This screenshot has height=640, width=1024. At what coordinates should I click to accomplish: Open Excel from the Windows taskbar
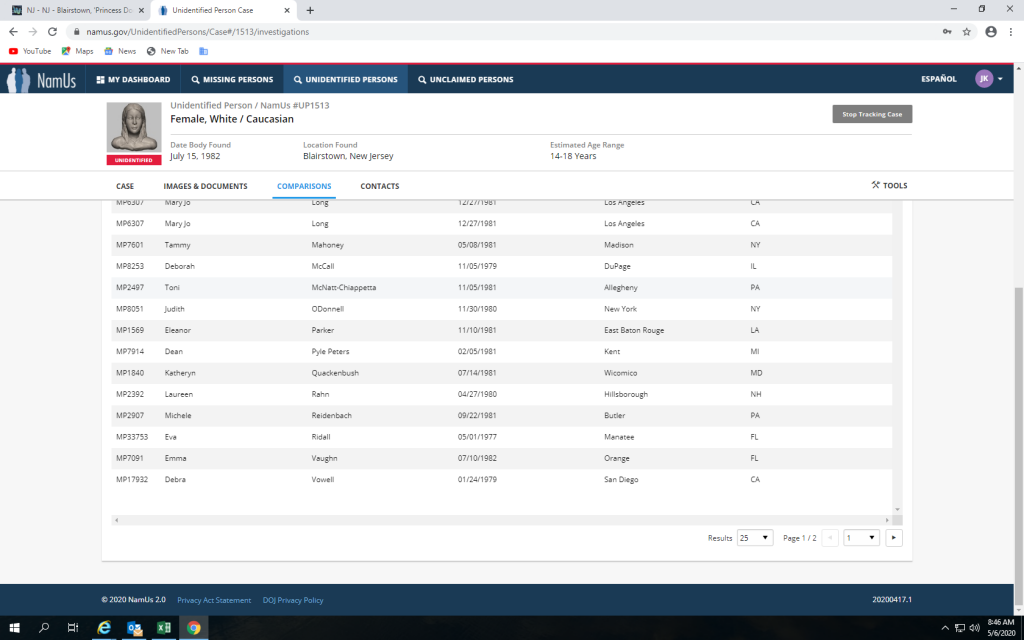click(163, 628)
